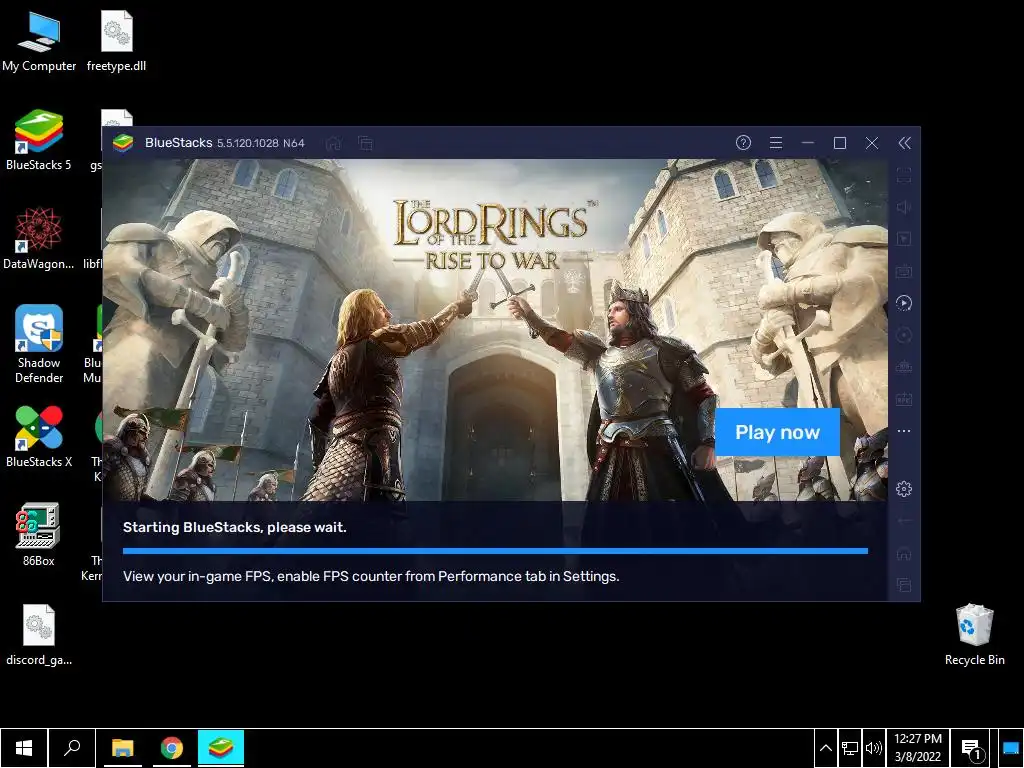The width and height of the screenshot is (1024, 768).
Task: Select discord_ga... file on desktop
Action: tap(39, 635)
